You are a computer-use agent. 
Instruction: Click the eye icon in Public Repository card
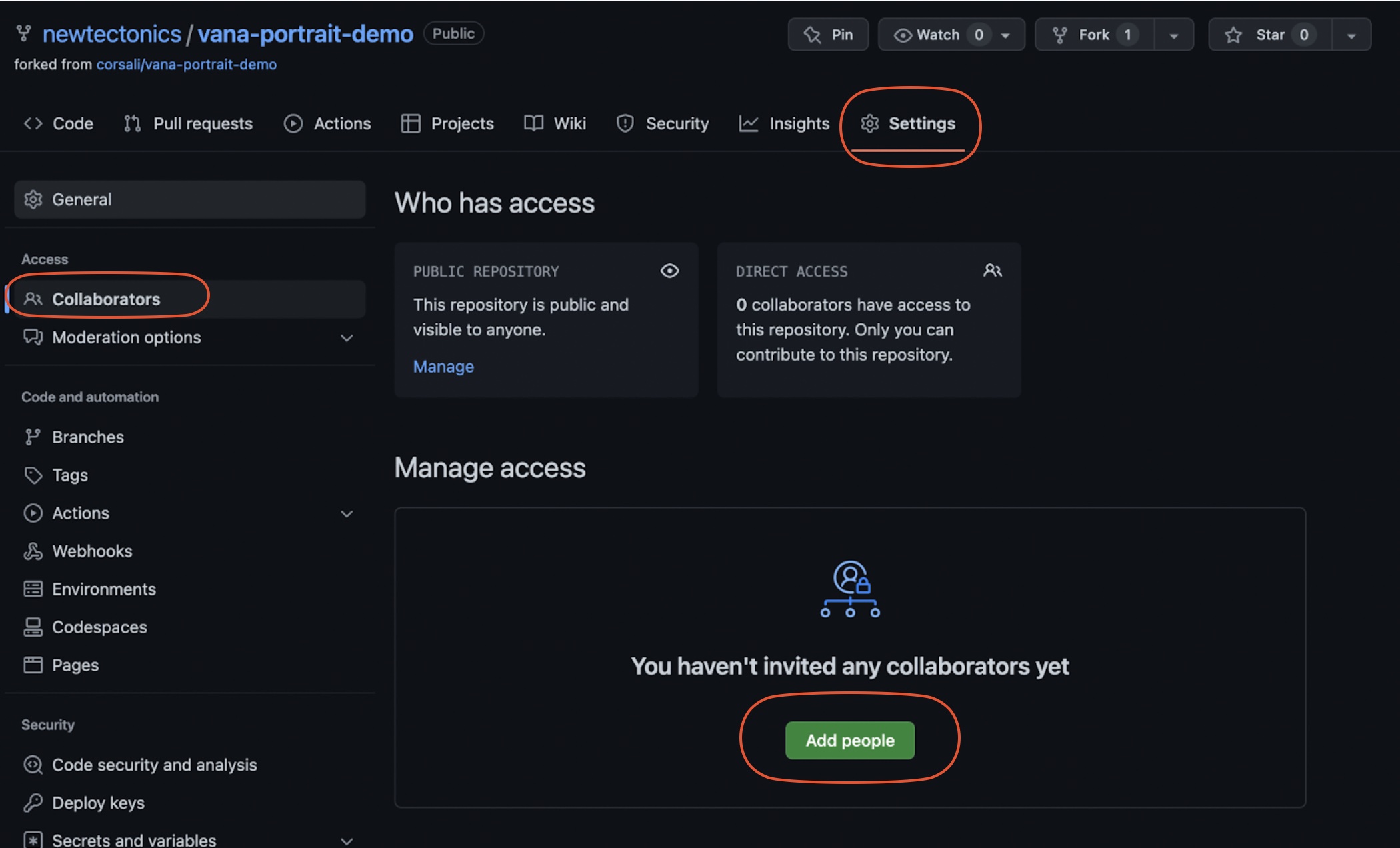[x=669, y=271]
